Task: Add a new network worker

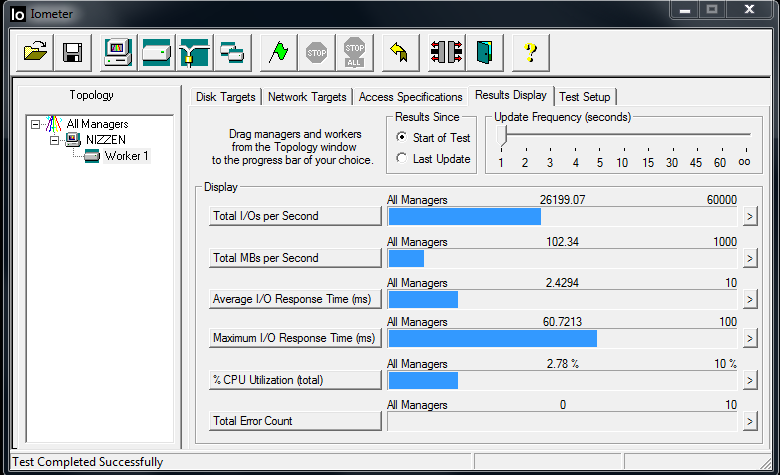Action: click(194, 52)
